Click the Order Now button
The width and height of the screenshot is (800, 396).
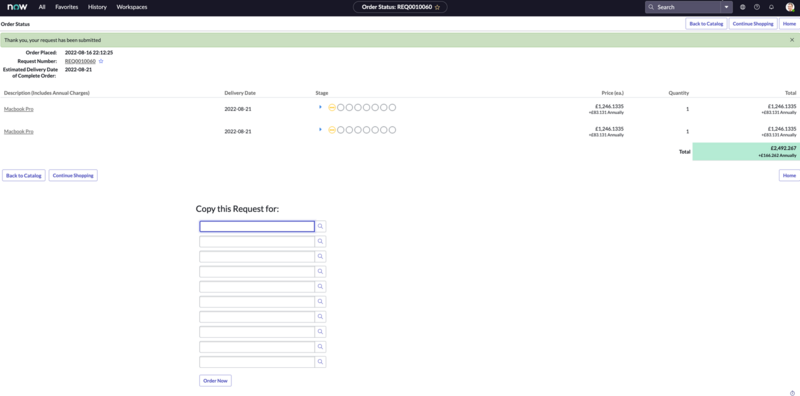pyautogui.click(x=215, y=381)
